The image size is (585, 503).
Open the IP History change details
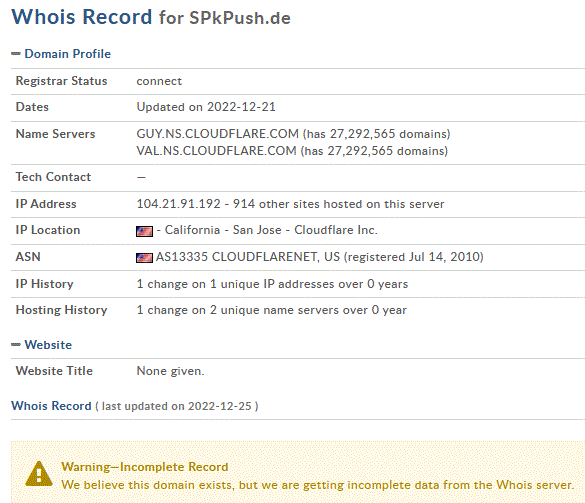pos(272,284)
